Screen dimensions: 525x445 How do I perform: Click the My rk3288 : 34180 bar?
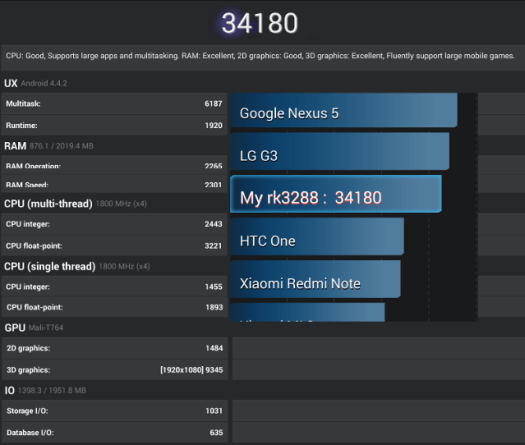pos(336,194)
